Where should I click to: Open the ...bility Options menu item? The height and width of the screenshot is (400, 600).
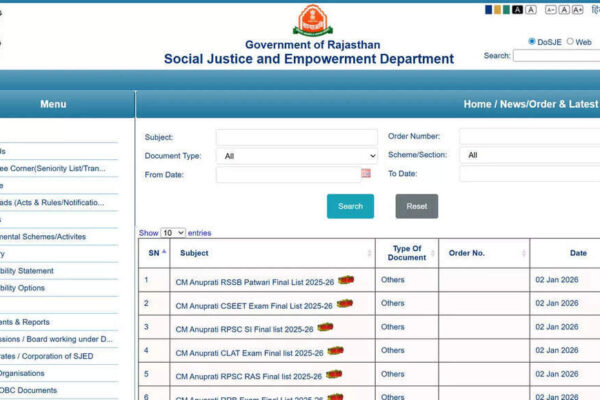point(22,288)
